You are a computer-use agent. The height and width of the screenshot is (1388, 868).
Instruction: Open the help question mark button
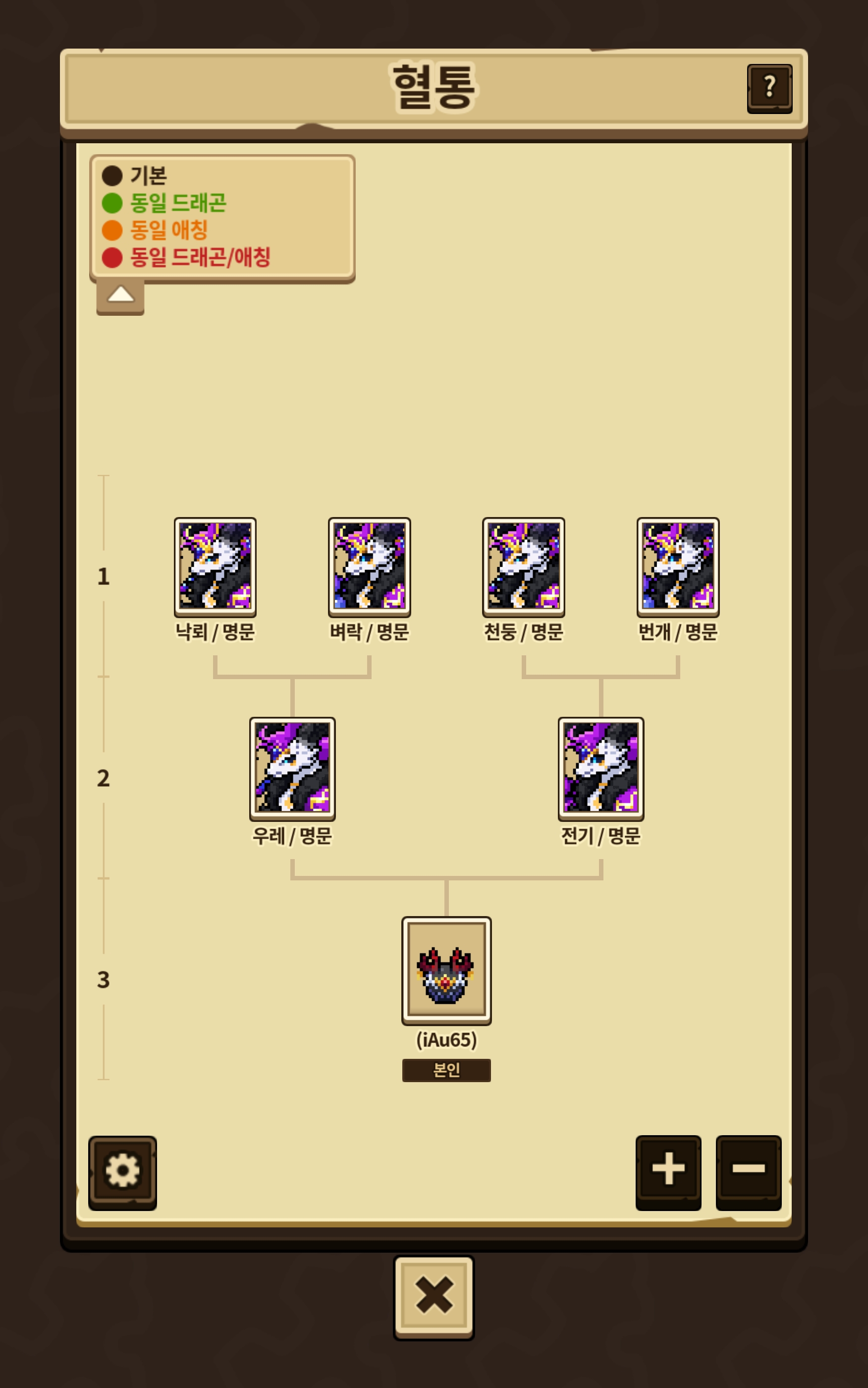point(769,88)
